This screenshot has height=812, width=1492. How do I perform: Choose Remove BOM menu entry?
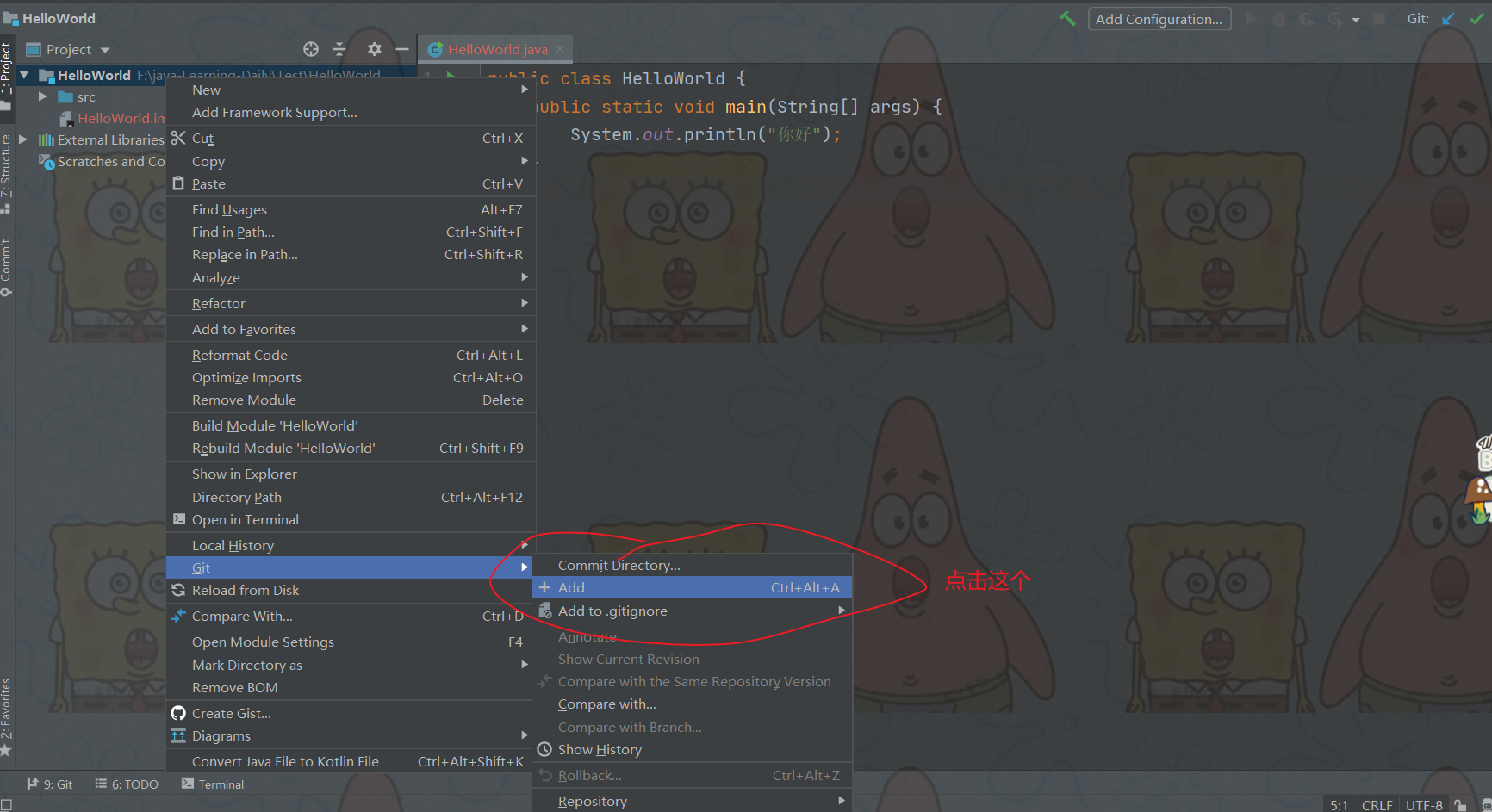coord(351,687)
